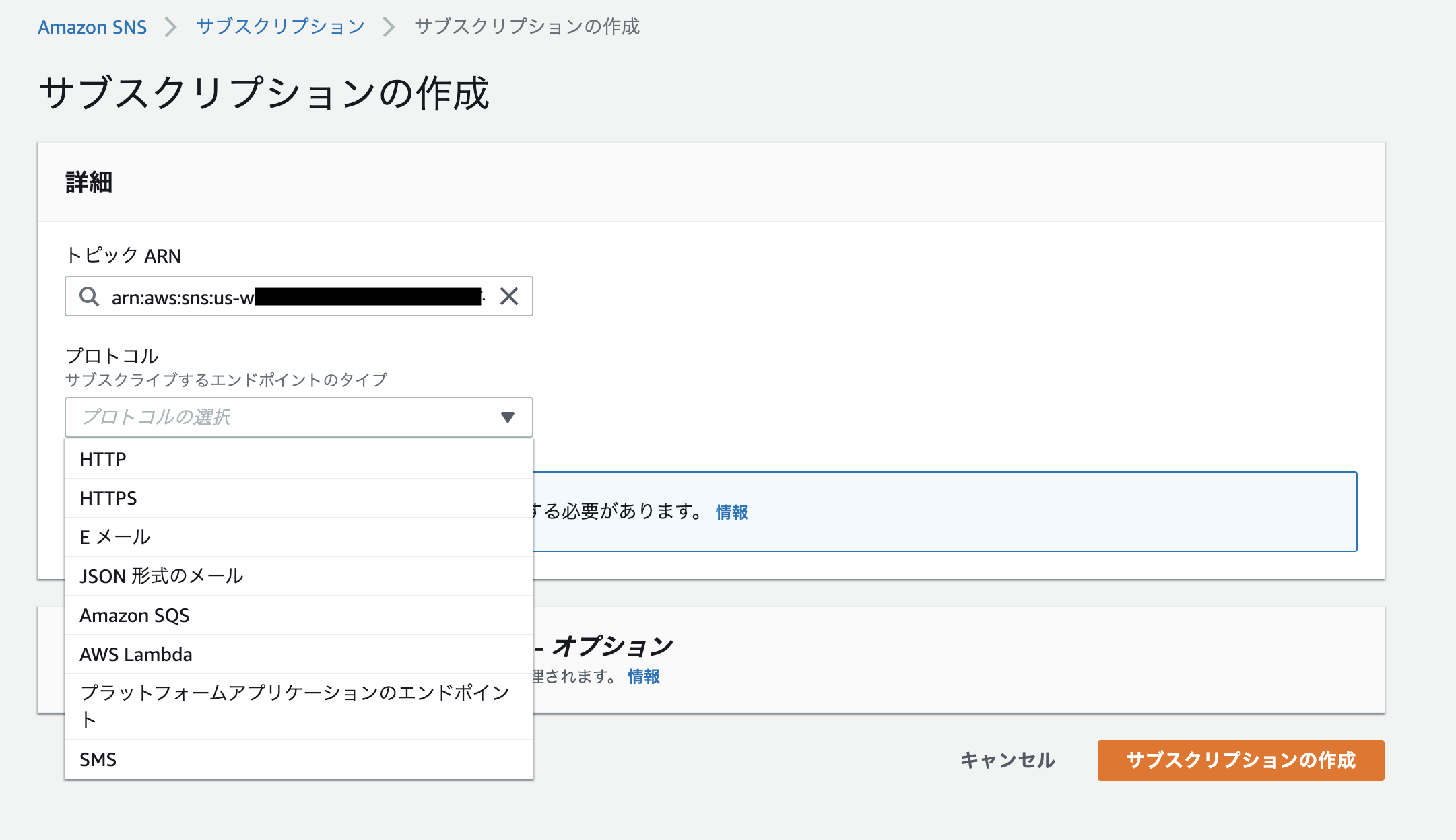Clear the Topic ARN field with X icon
This screenshot has height=840, width=1456.
pyautogui.click(x=509, y=296)
